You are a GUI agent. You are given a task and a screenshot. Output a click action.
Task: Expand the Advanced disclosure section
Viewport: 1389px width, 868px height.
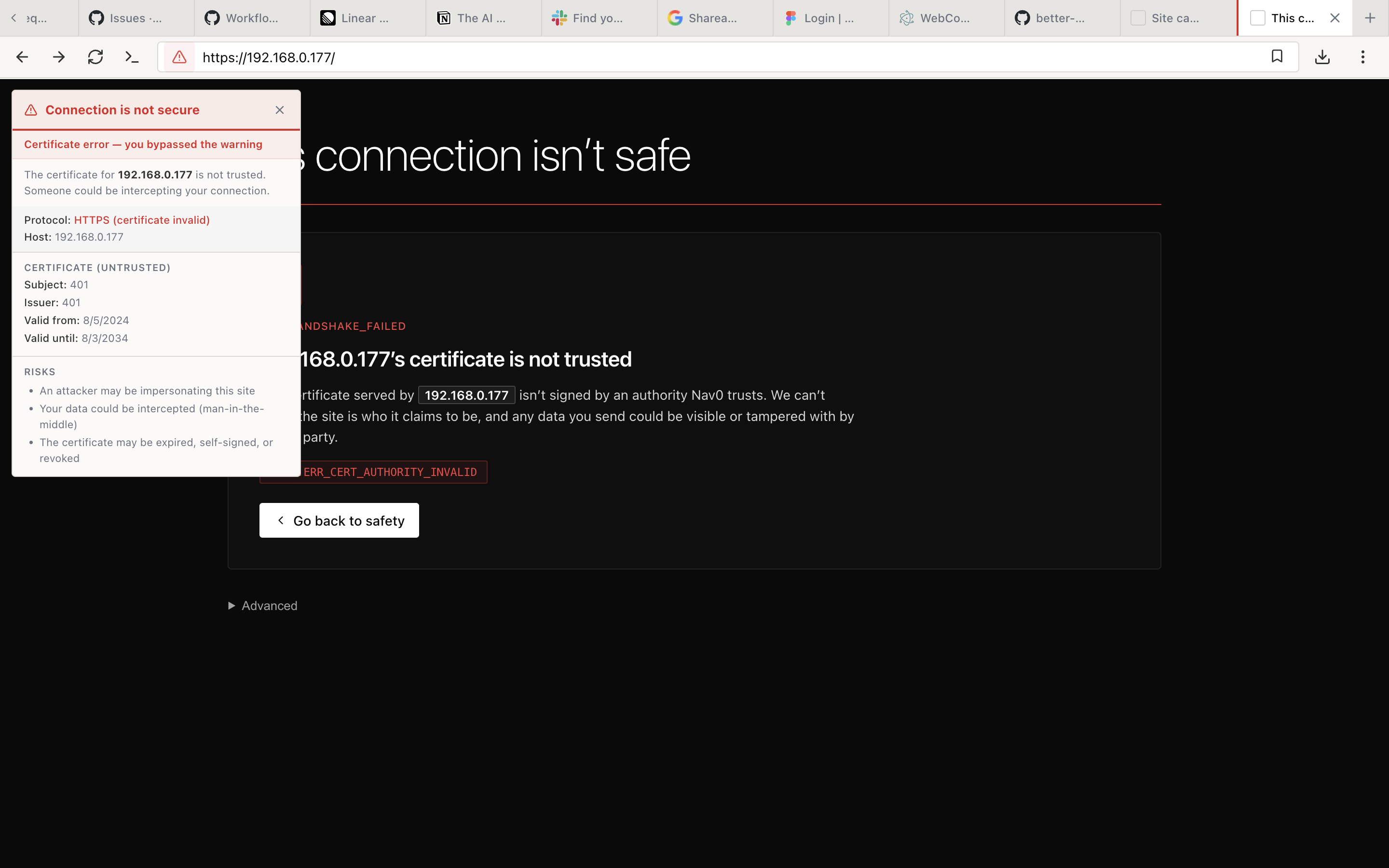coord(263,606)
